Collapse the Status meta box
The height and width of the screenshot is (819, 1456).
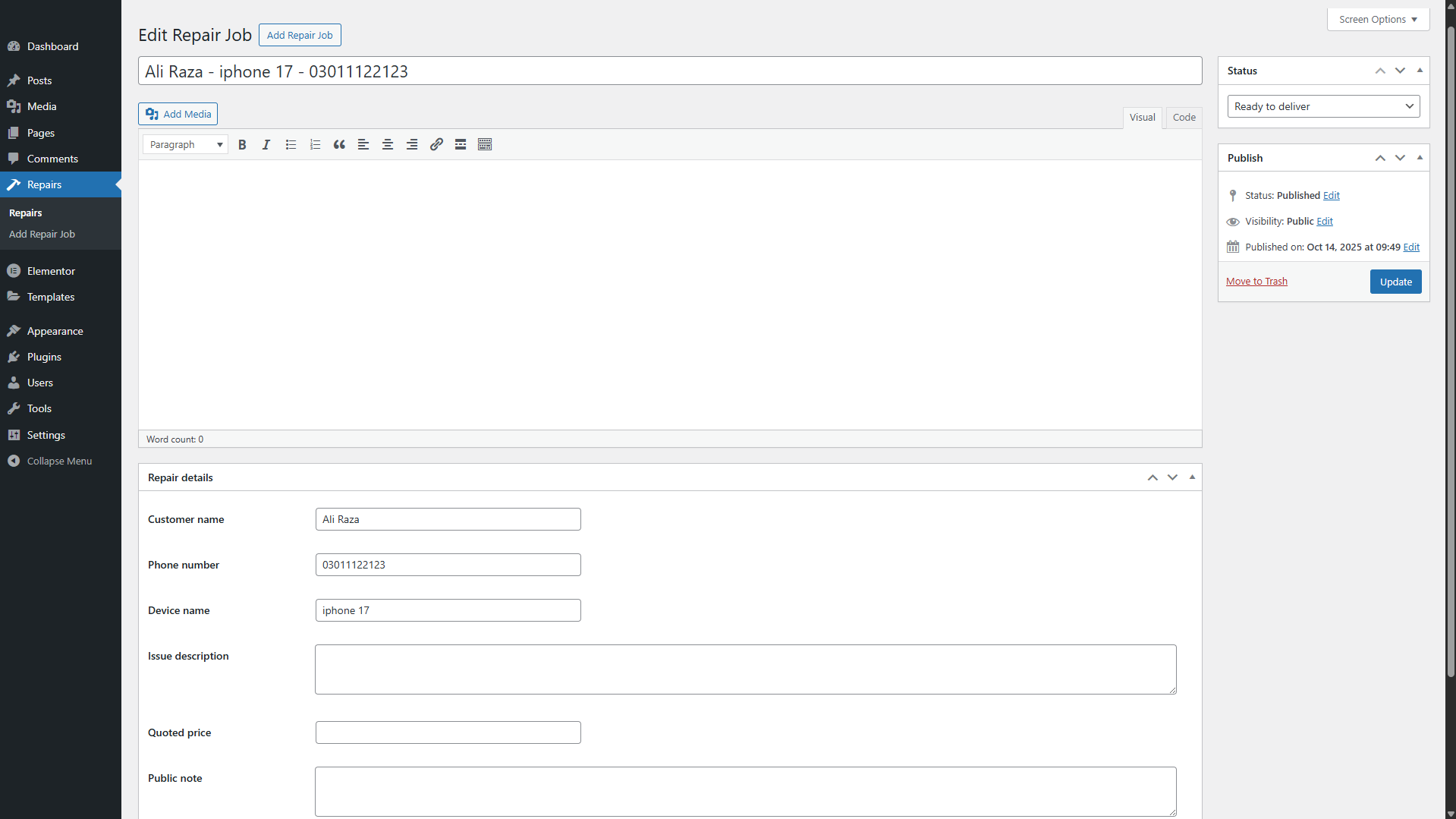tap(1420, 71)
